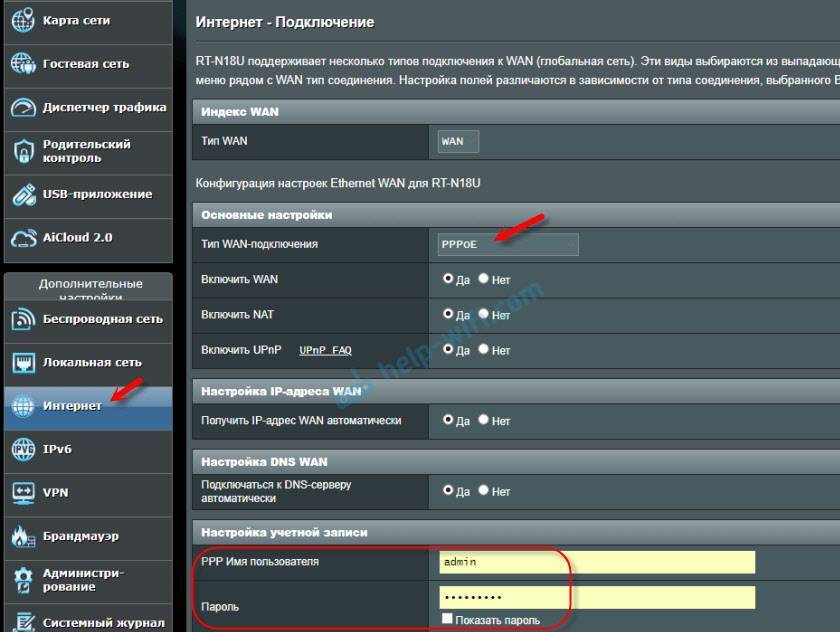Set Включить UPnP to Нет
Image resolution: width=840 pixels, height=632 pixels.
pyautogui.click(x=484, y=350)
